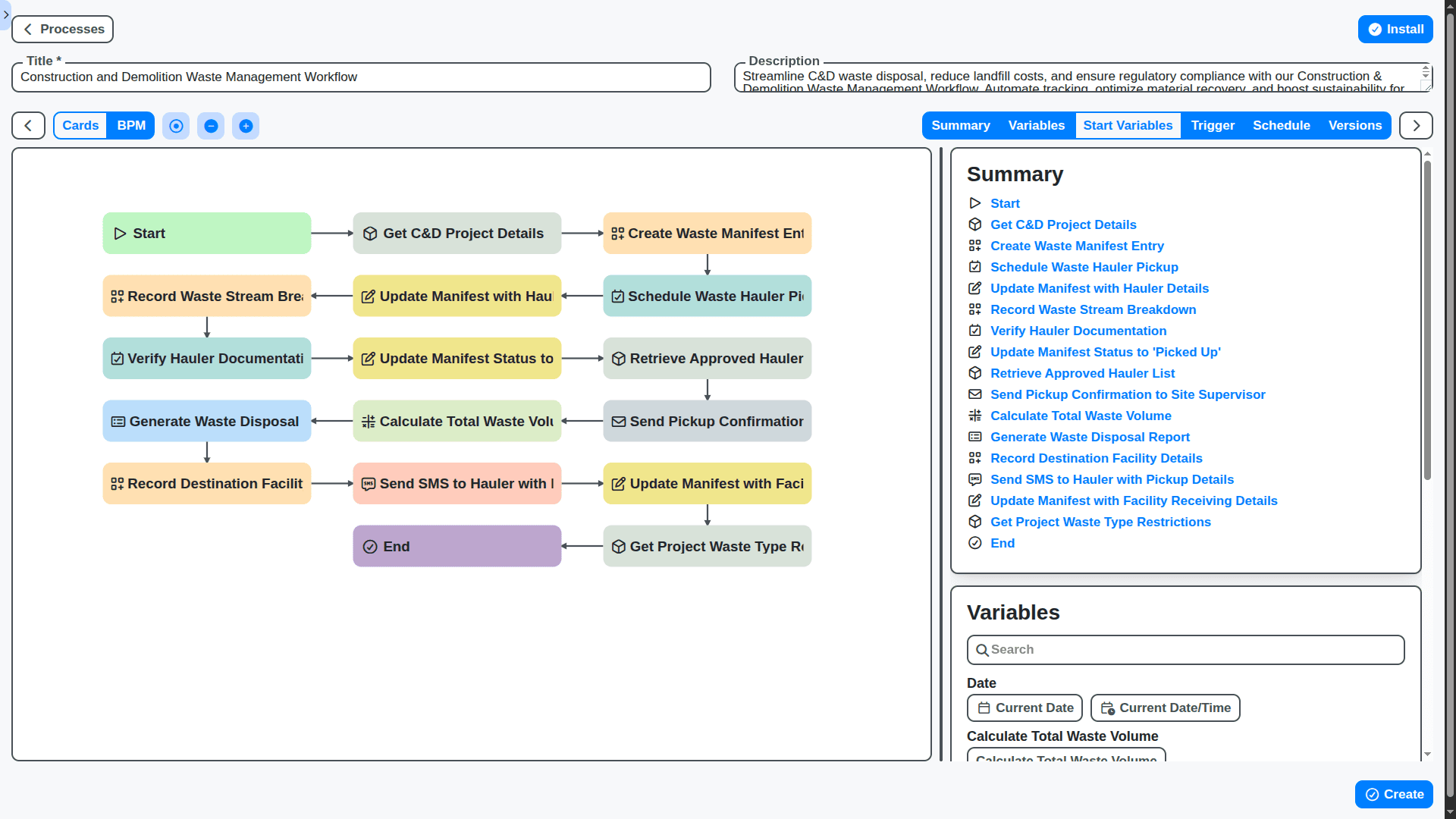Zoom in using the plus icon

point(246,125)
